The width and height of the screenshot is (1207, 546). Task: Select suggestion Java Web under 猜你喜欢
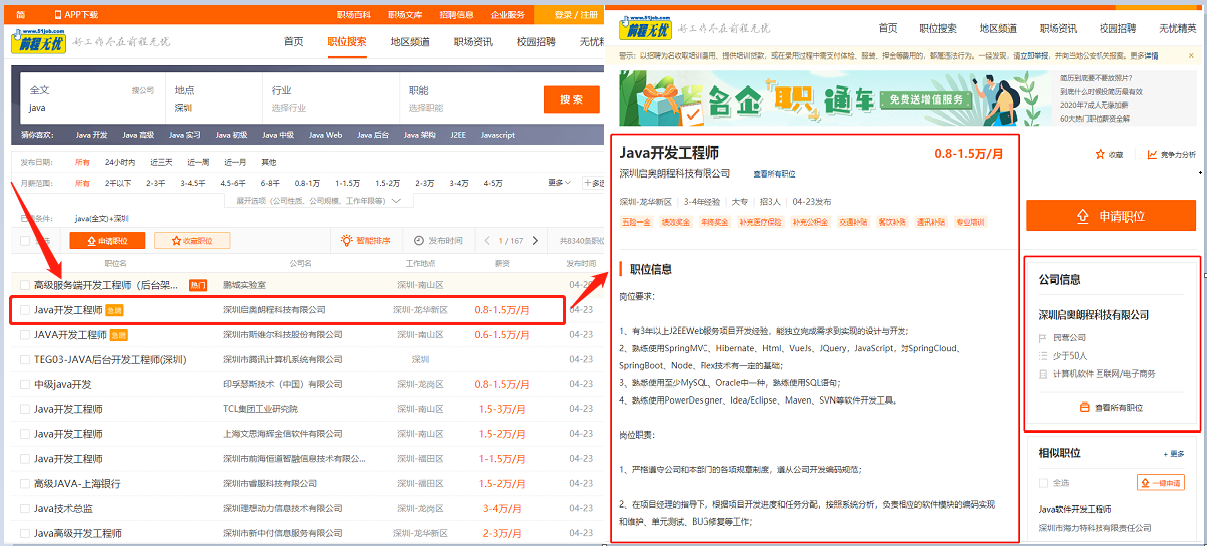[x=325, y=135]
